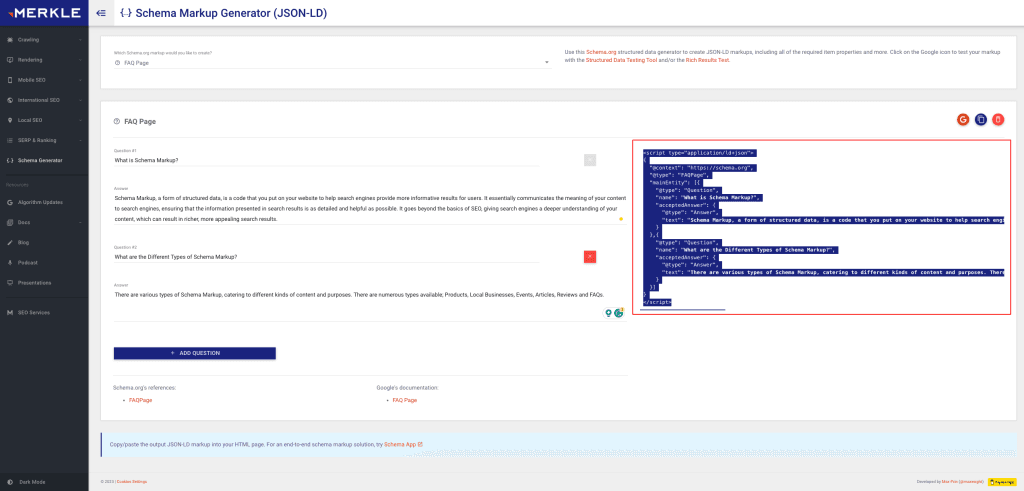Viewport: 1024px width, 491px height.
Task: Expand the SERP & Ranking menu chevron
Action: [x=80, y=140]
